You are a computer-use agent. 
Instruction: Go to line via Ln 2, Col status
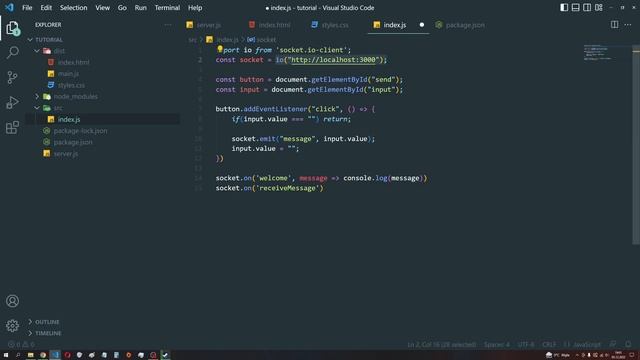[442, 344]
